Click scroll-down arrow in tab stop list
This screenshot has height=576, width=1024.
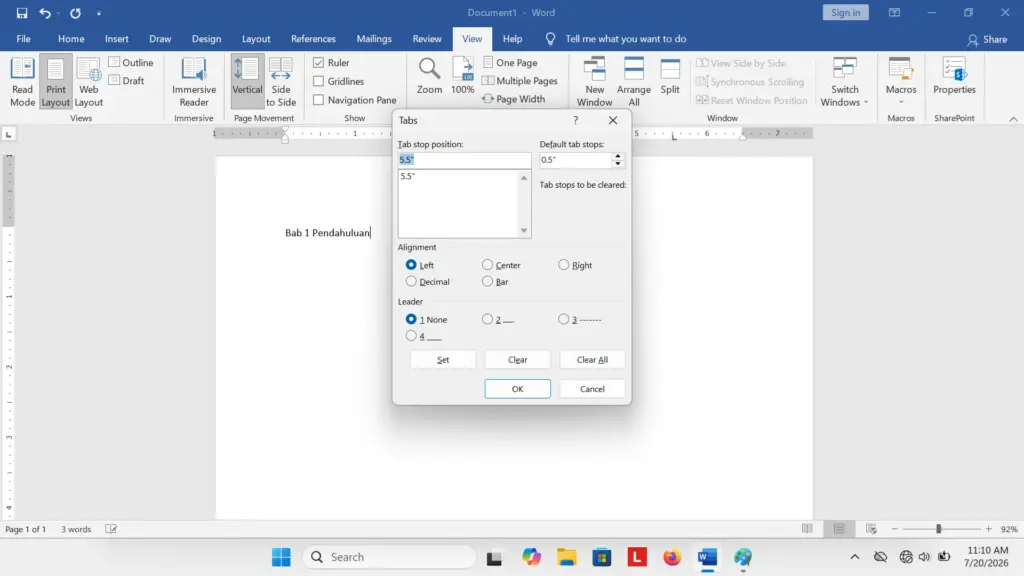[x=524, y=231]
